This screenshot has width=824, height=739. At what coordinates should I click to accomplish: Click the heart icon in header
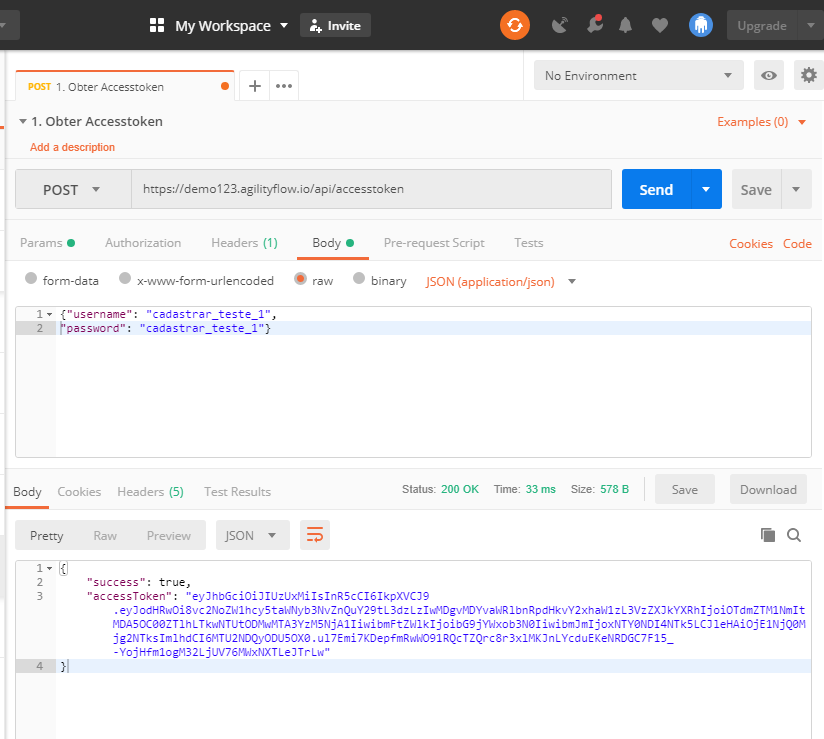coord(660,25)
